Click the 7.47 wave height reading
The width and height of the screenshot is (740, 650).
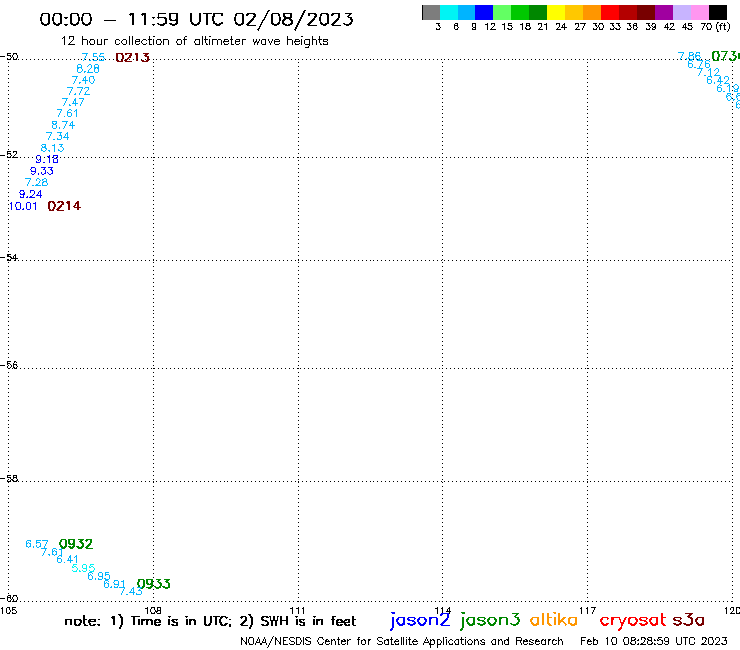click(73, 102)
